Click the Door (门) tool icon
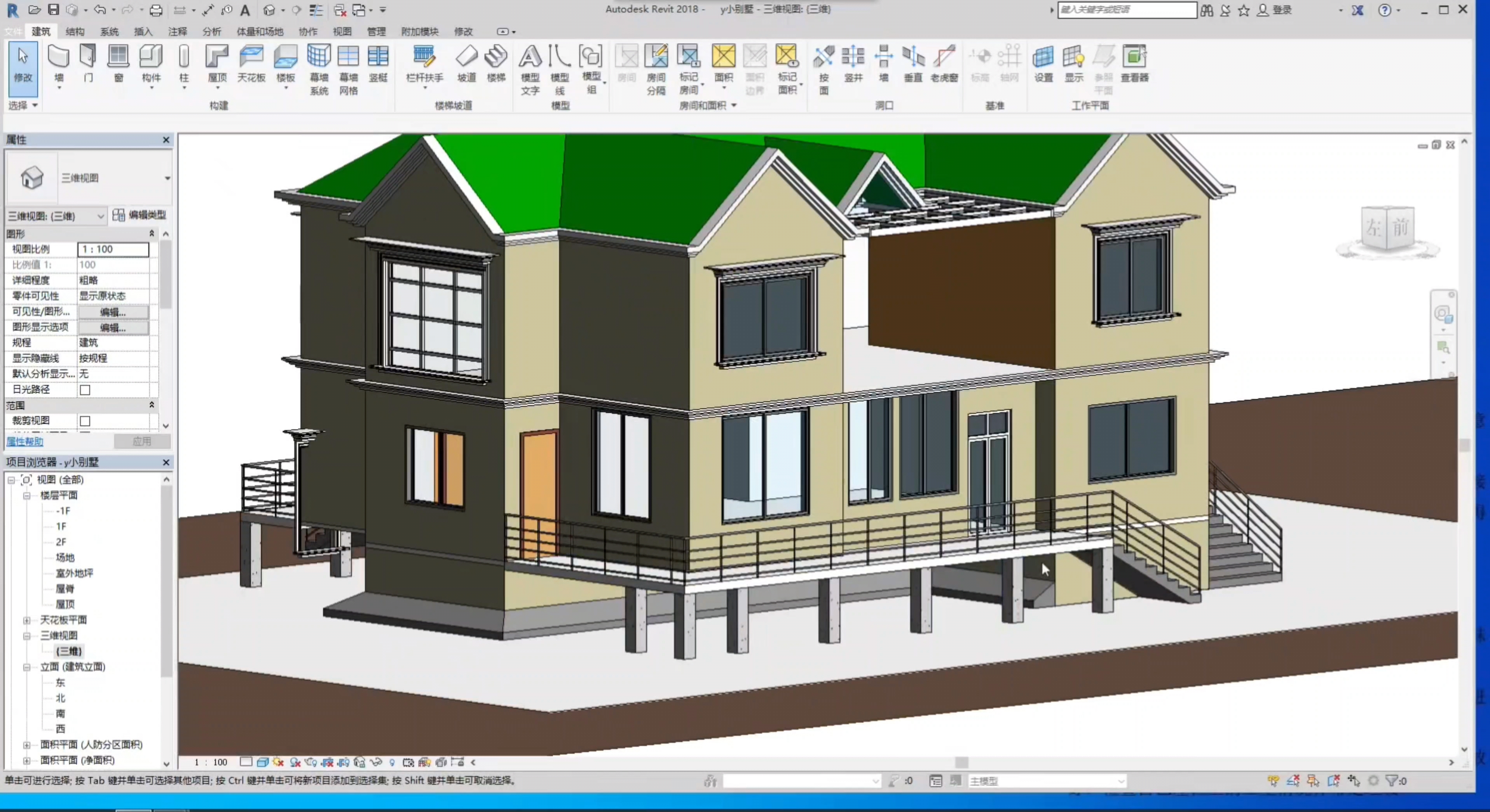The width and height of the screenshot is (1490, 812). [88, 57]
